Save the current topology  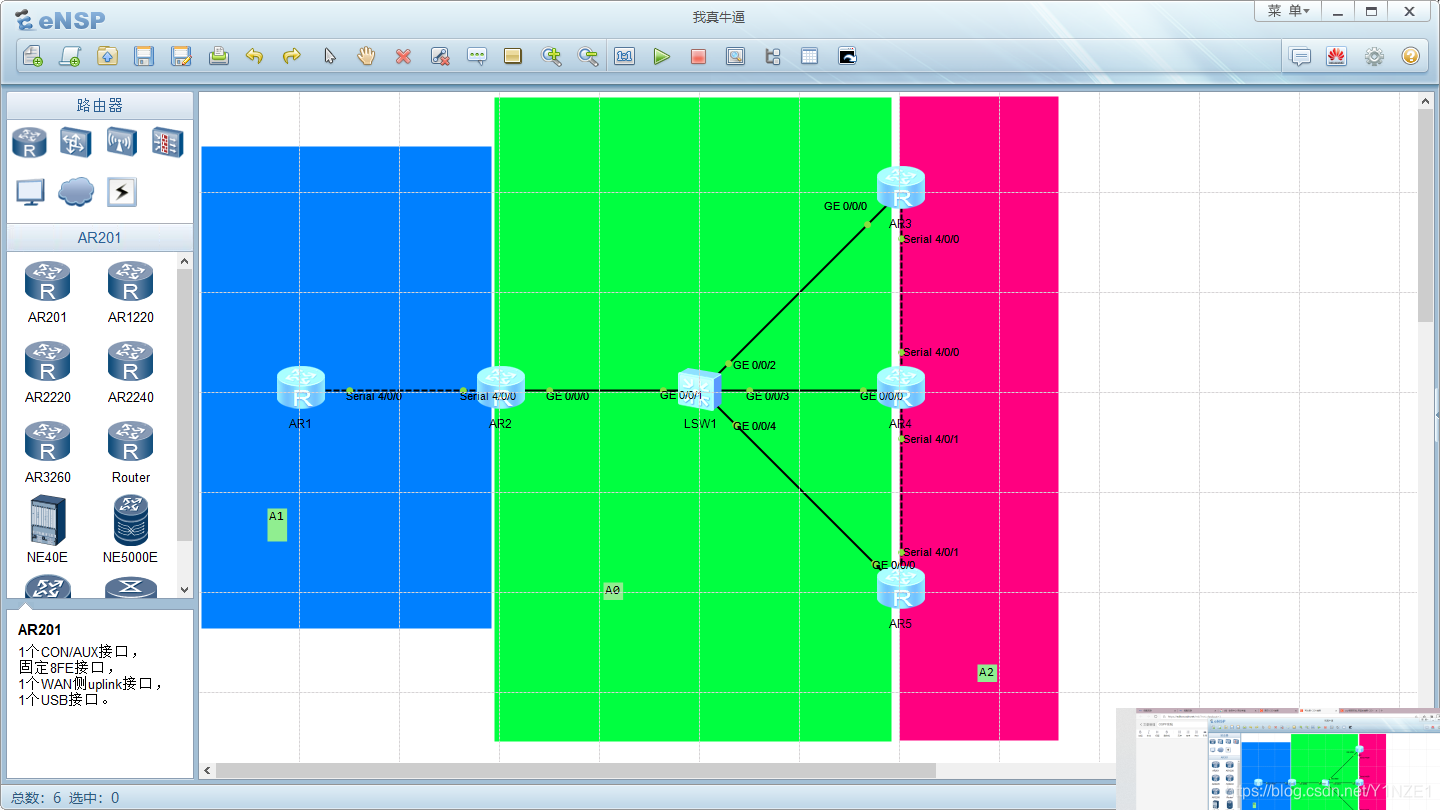[x=144, y=56]
